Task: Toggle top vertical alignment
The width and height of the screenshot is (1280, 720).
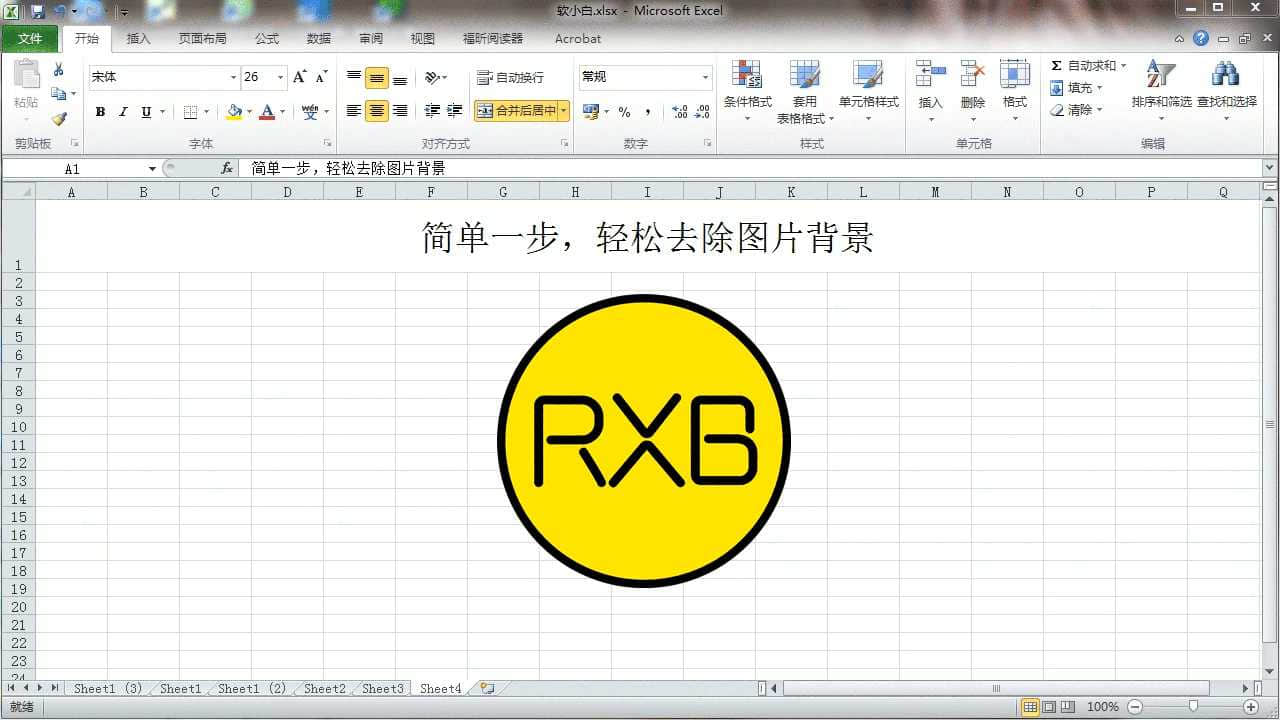Action: [x=354, y=77]
